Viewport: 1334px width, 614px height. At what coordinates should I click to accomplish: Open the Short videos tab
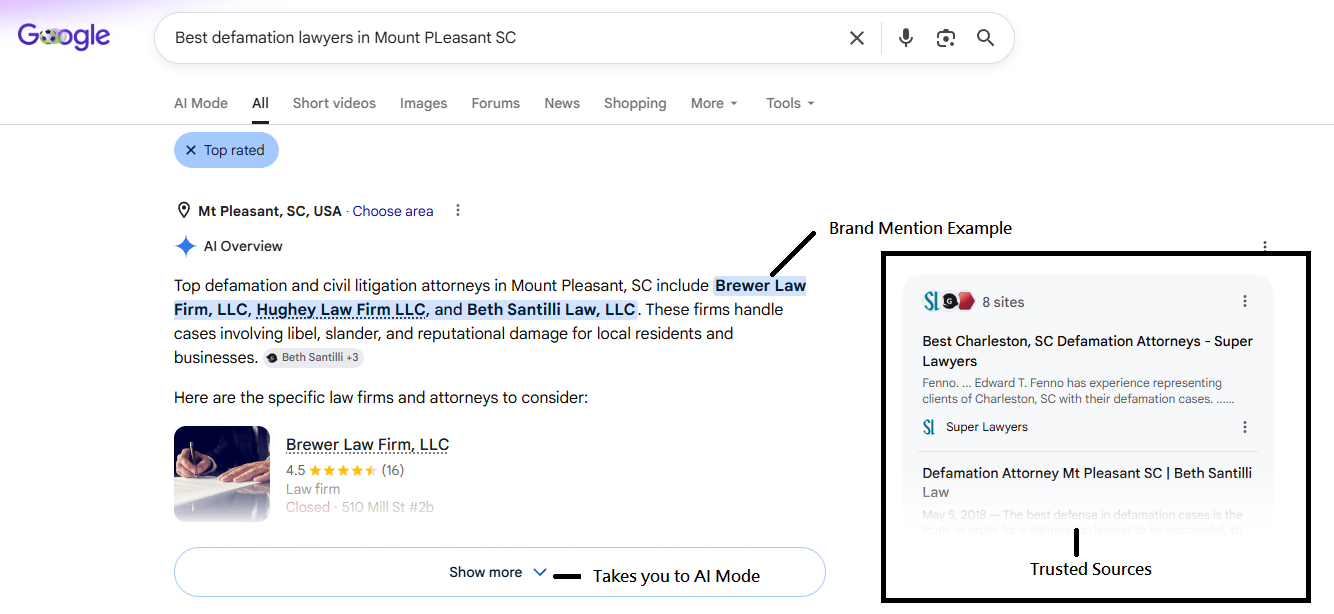click(334, 103)
